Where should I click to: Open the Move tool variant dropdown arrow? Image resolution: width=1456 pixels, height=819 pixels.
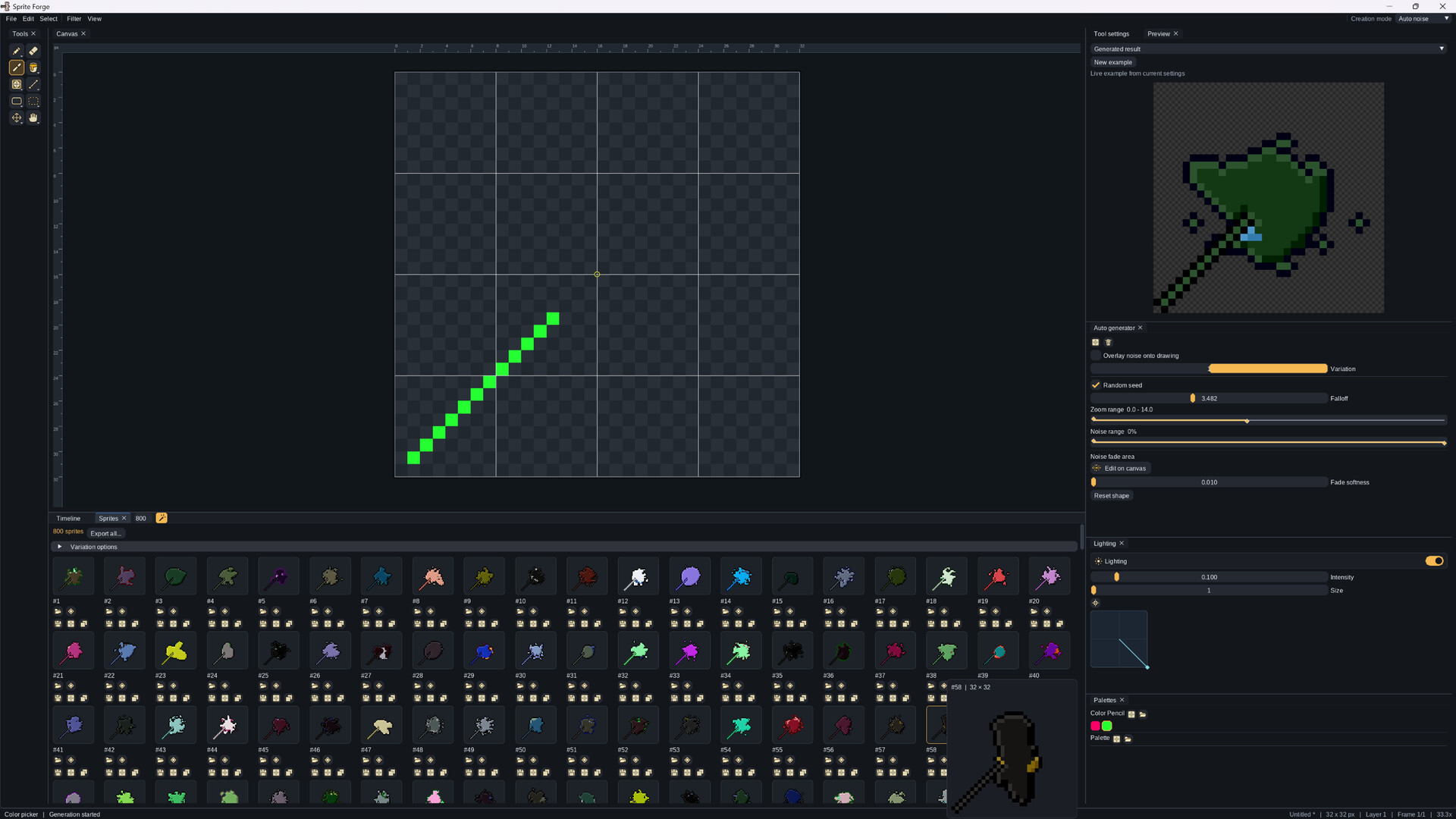tap(22, 123)
